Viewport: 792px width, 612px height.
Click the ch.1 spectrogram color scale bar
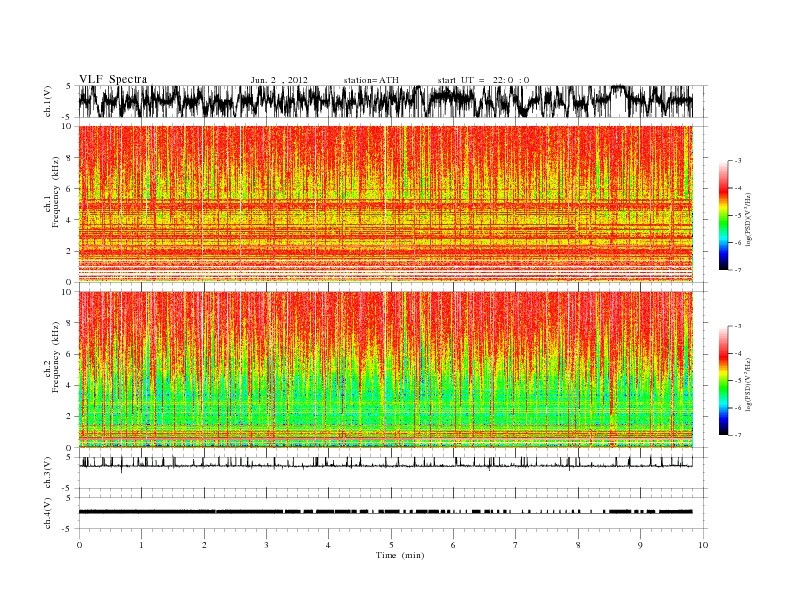tap(723, 215)
